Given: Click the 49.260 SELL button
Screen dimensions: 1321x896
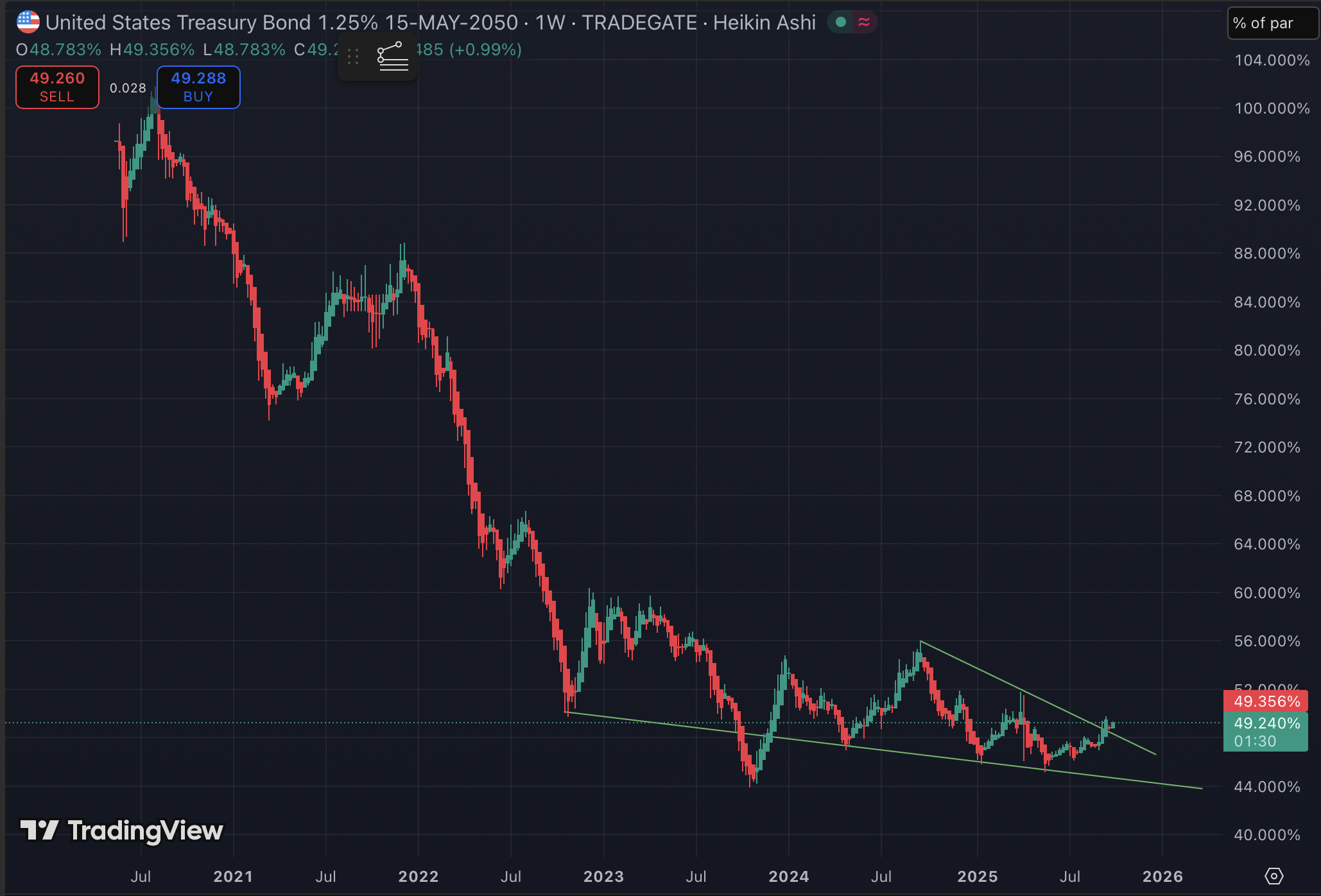Looking at the screenshot, I should pyautogui.click(x=57, y=87).
